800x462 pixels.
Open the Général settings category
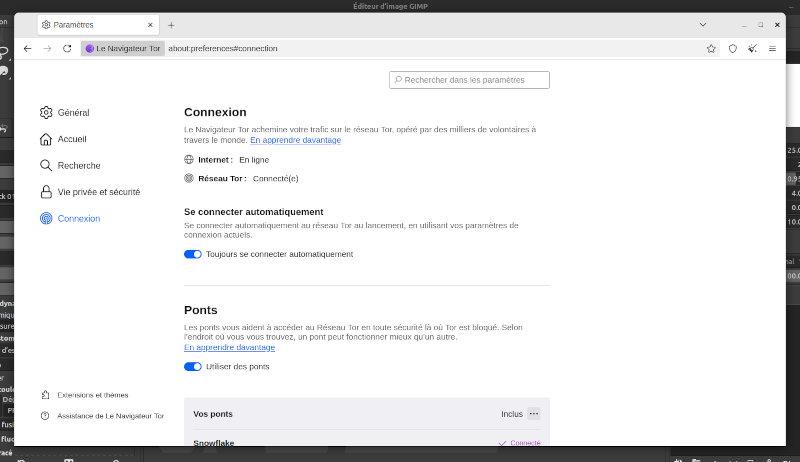(65, 113)
